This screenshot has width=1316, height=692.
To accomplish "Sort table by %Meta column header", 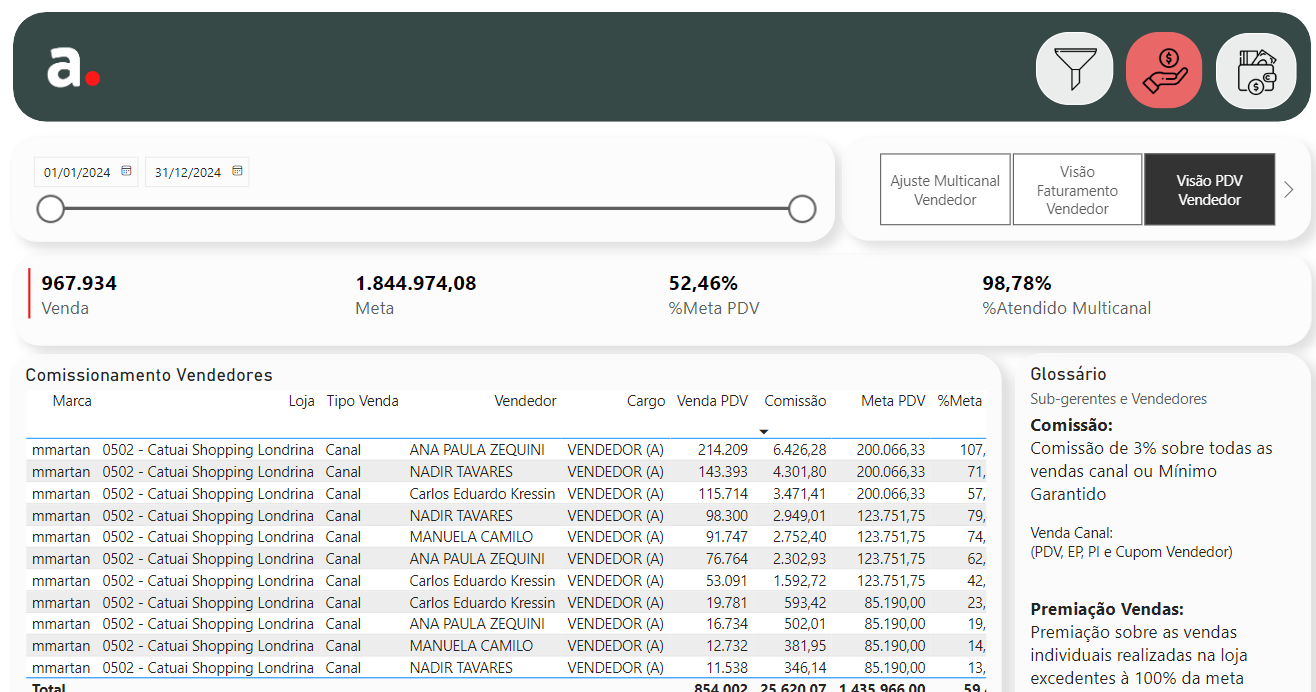I will [960, 401].
